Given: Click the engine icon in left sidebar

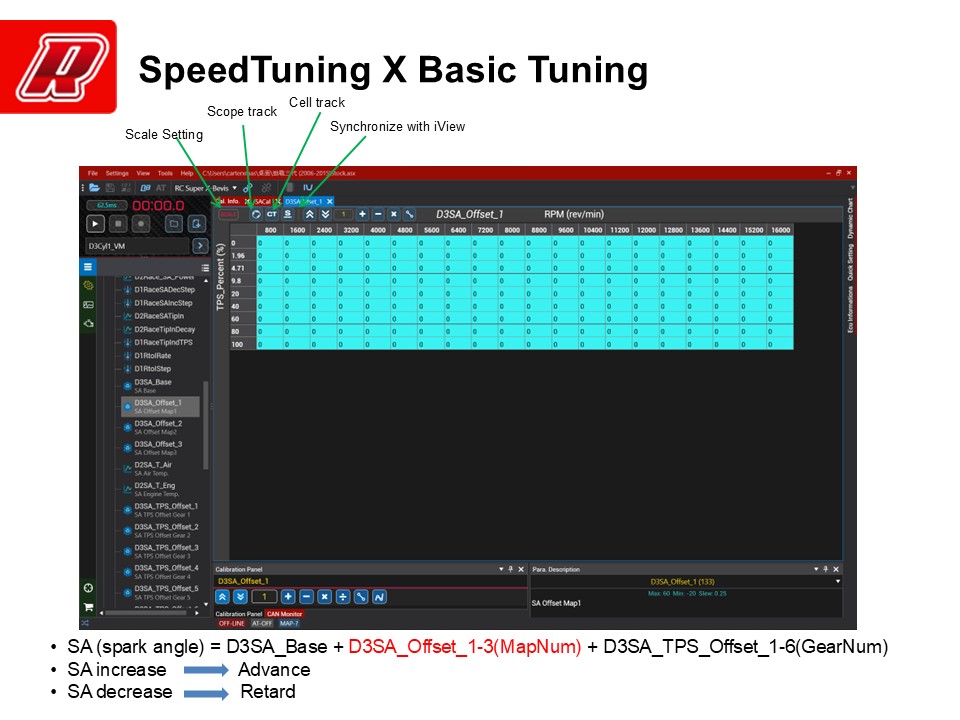Looking at the screenshot, I should click(x=88, y=285).
